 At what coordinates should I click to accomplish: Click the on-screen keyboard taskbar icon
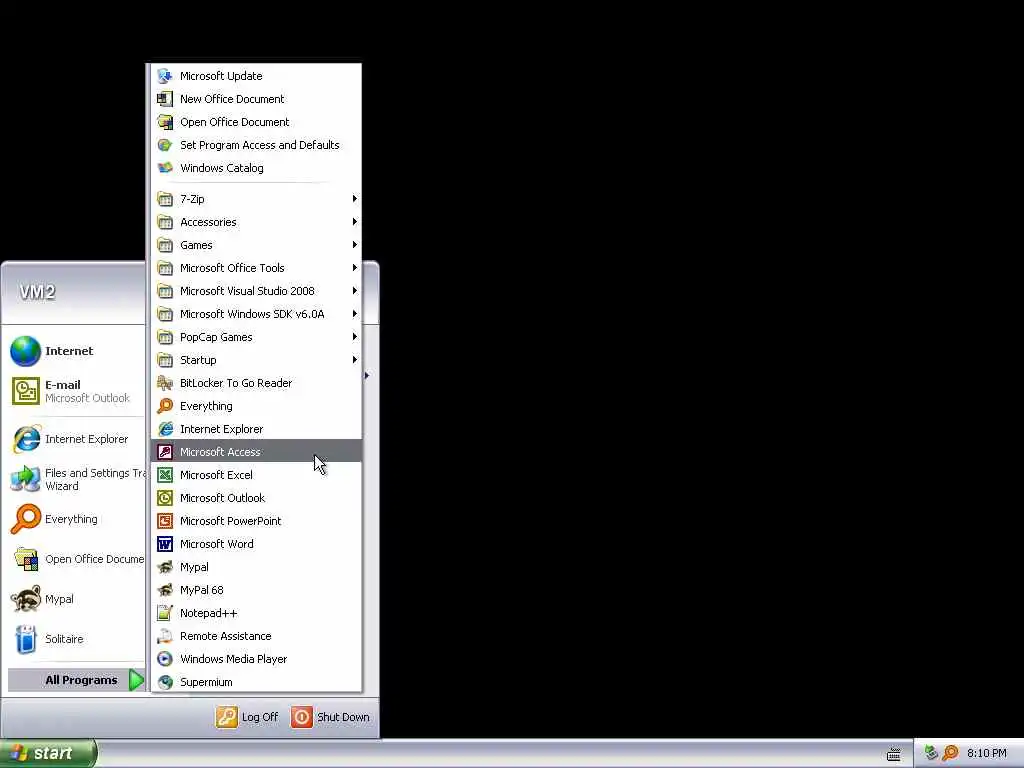(893, 754)
